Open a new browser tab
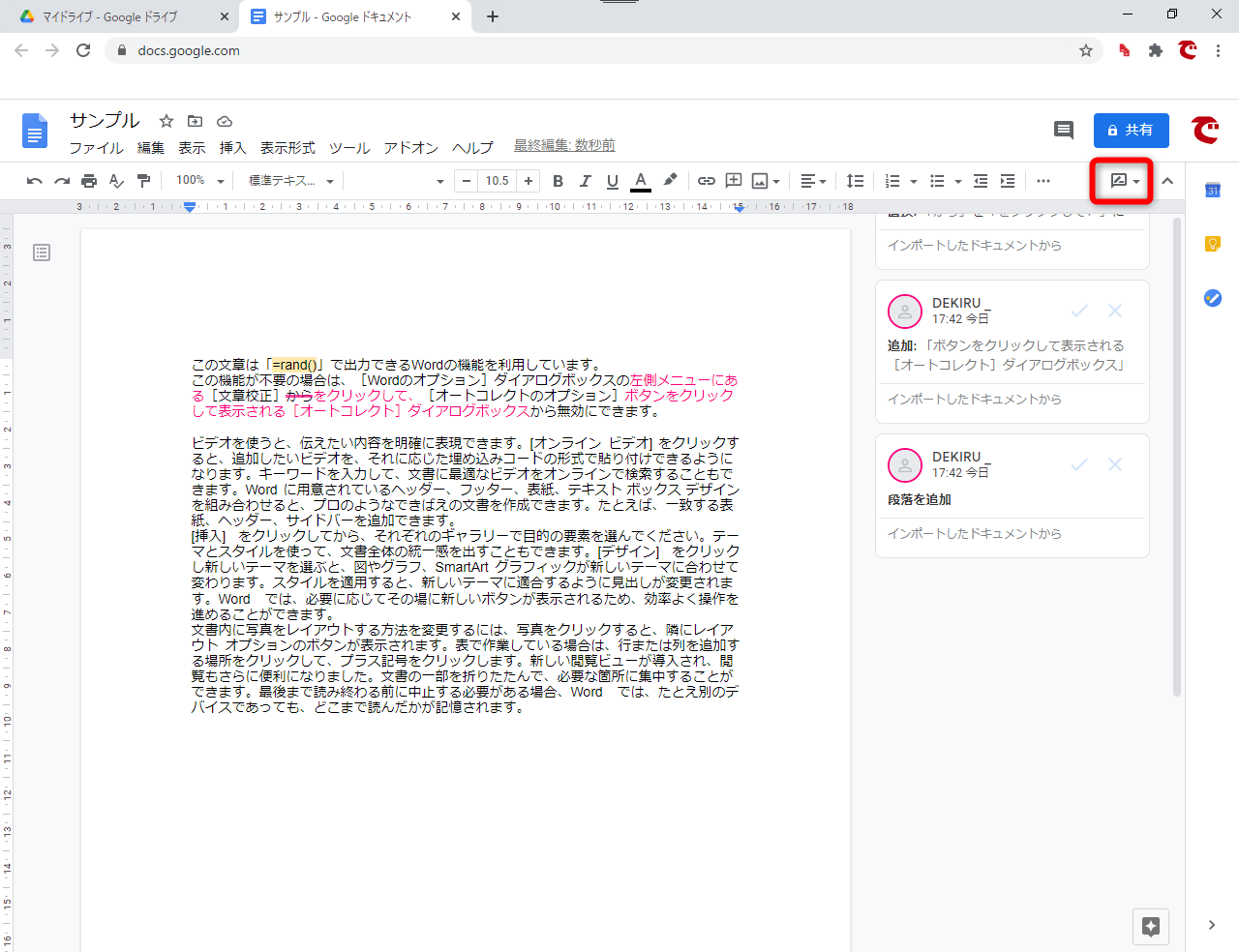The image size is (1239, 952). [x=493, y=16]
